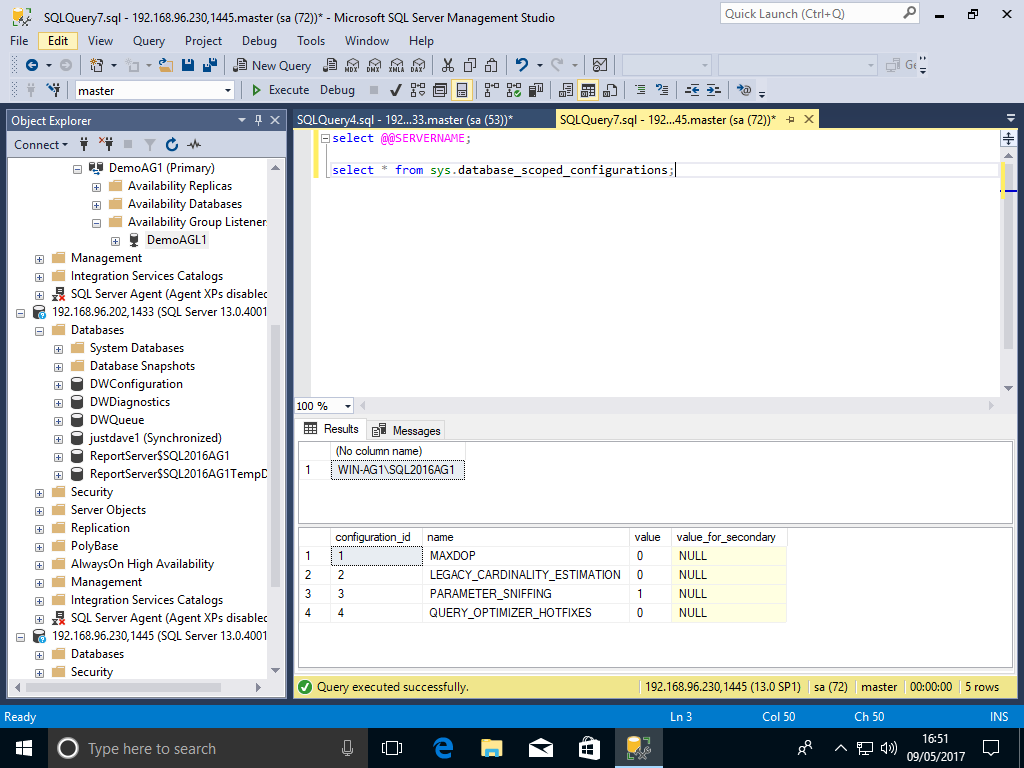Image resolution: width=1024 pixels, height=768 pixels.
Task: Click the Parse query checkmark icon
Action: tap(396, 90)
